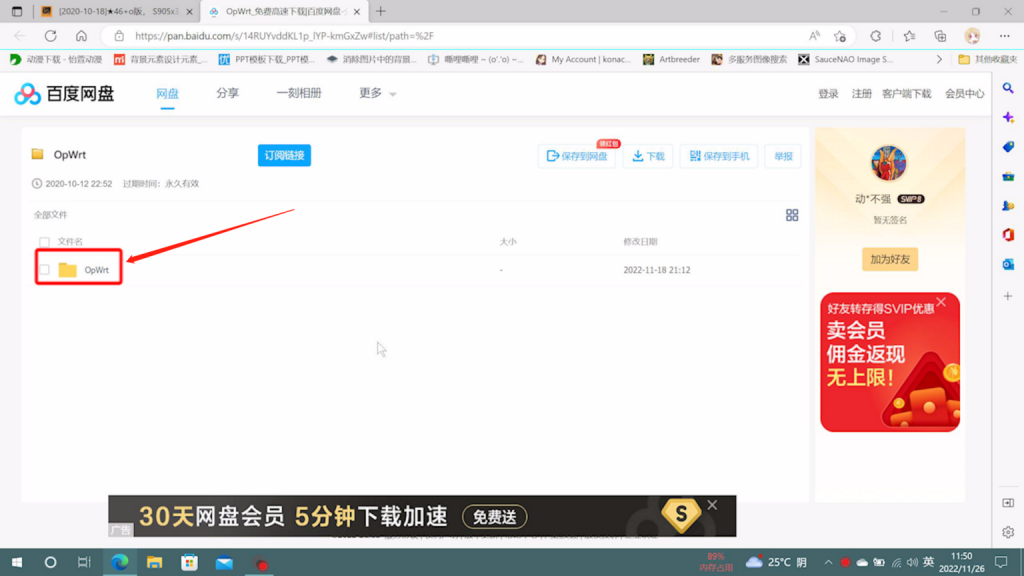Open Microsoft Store from taskbar

(x=189, y=562)
